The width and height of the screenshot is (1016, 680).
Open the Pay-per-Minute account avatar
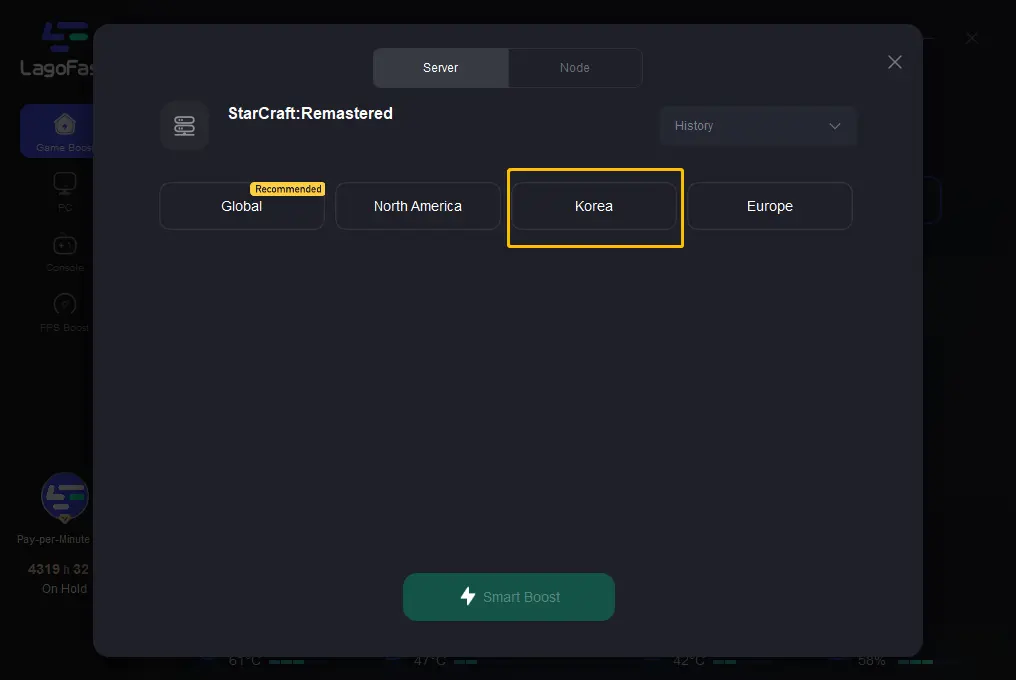pyautogui.click(x=65, y=497)
